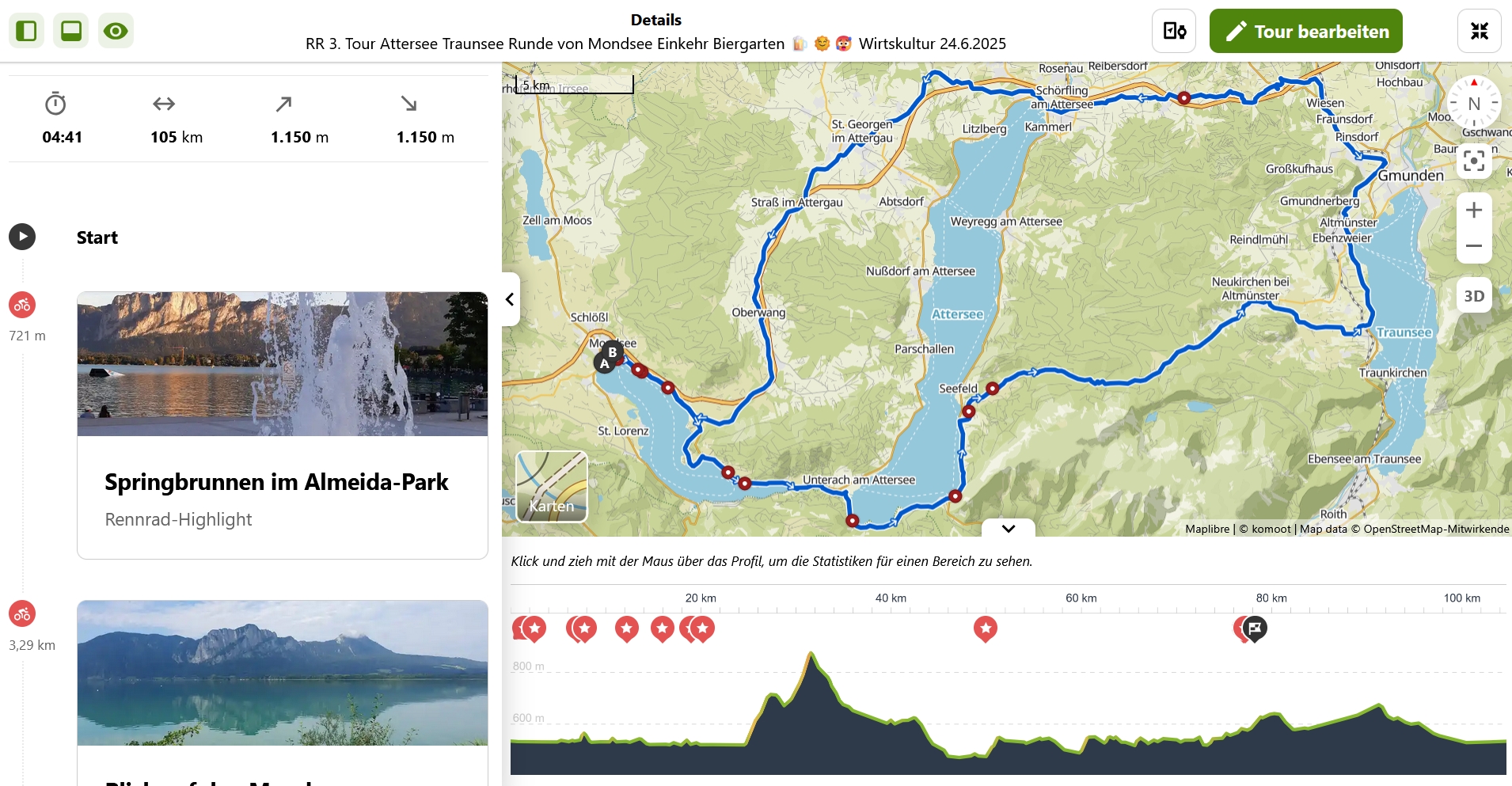This screenshot has width=1512, height=786.
Task: Click the start marker A on the map
Action: tap(604, 364)
